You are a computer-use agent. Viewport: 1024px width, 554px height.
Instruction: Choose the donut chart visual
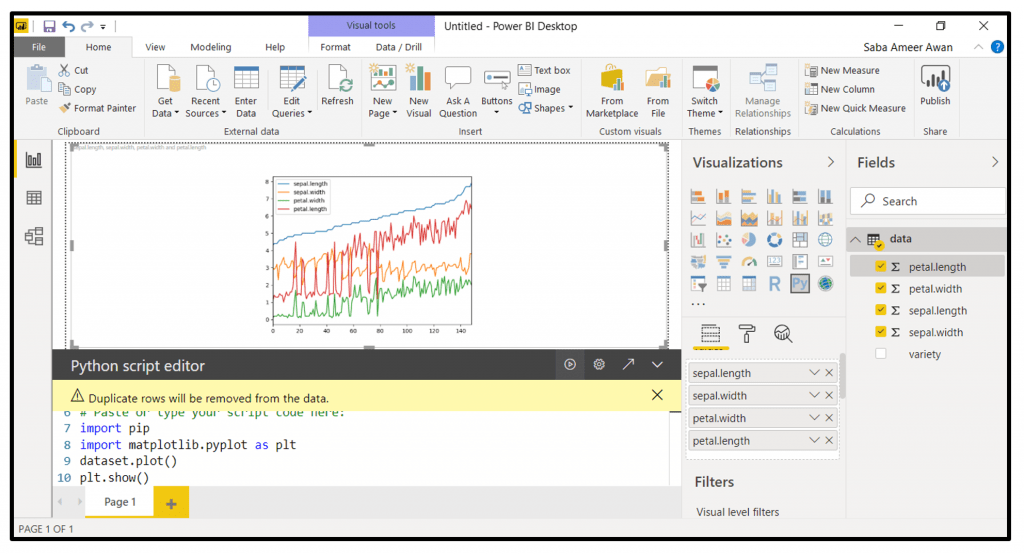coord(775,240)
